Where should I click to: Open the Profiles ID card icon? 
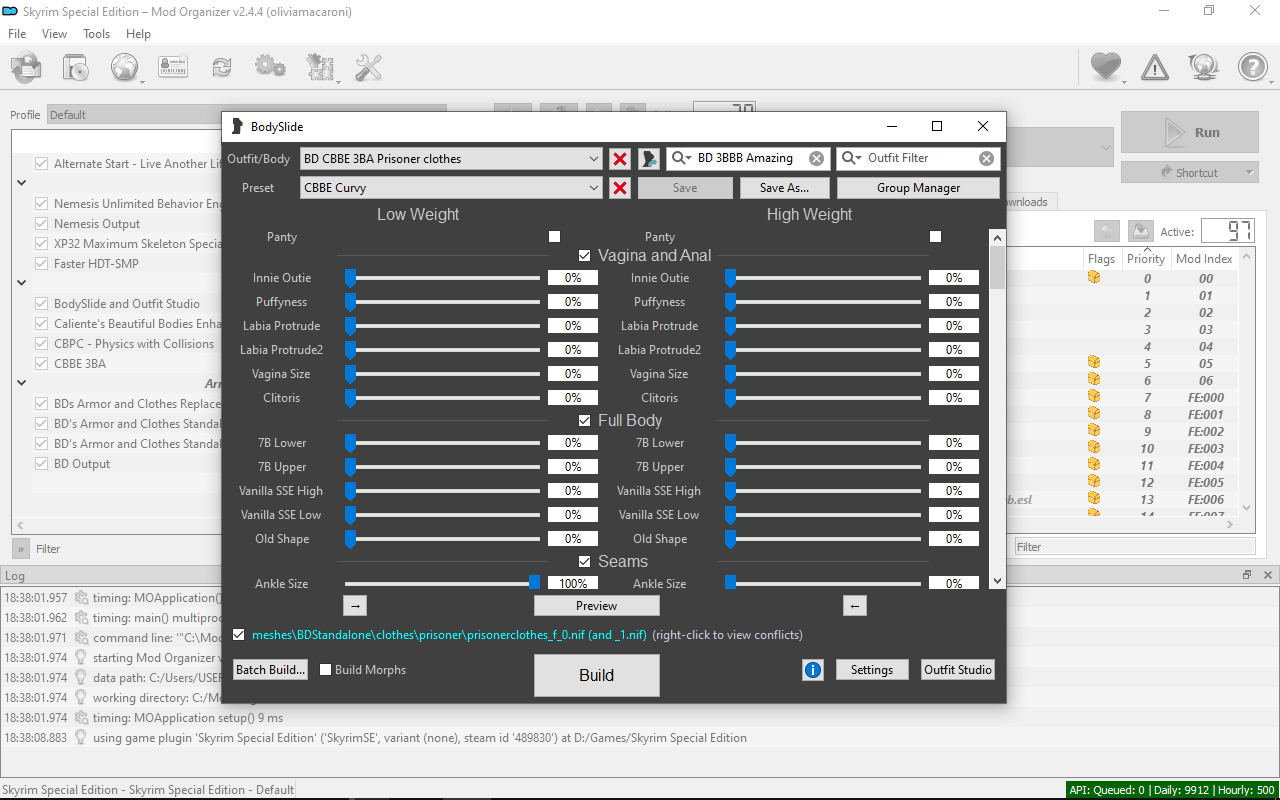point(174,67)
